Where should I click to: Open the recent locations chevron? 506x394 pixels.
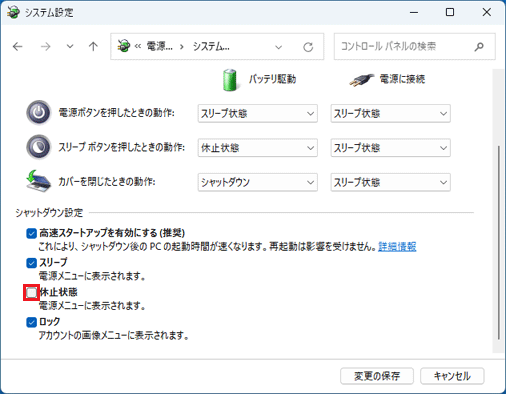[70, 46]
